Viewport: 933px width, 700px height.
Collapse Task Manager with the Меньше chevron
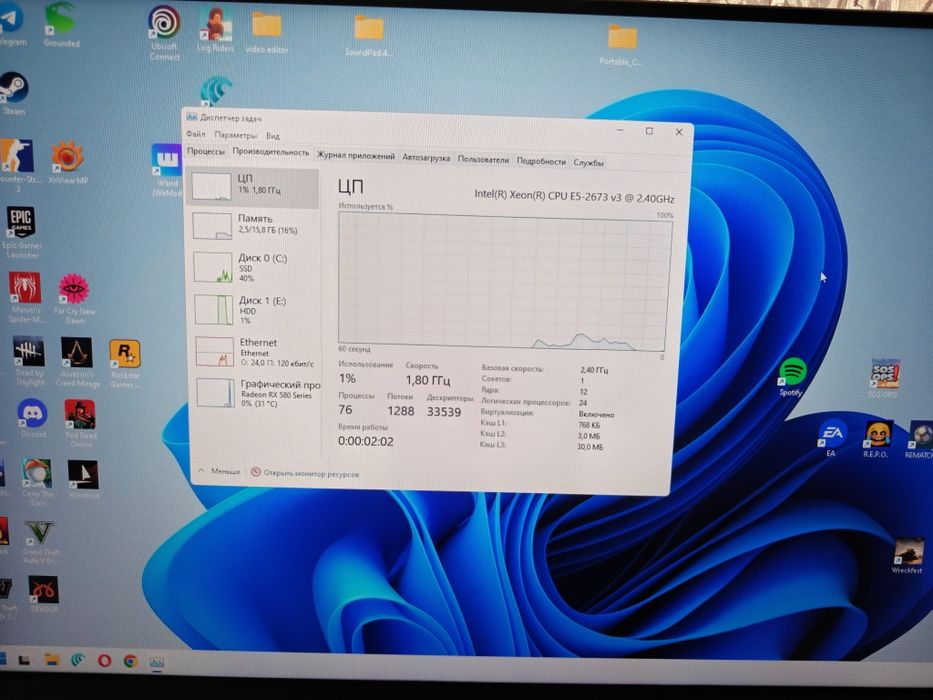pyautogui.click(x=220, y=471)
